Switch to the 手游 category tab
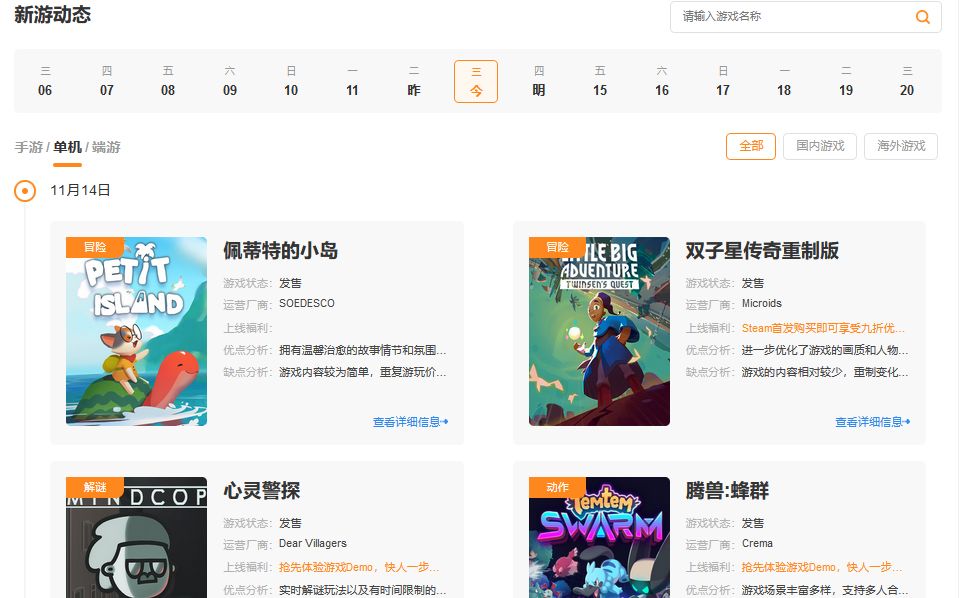 [29, 147]
